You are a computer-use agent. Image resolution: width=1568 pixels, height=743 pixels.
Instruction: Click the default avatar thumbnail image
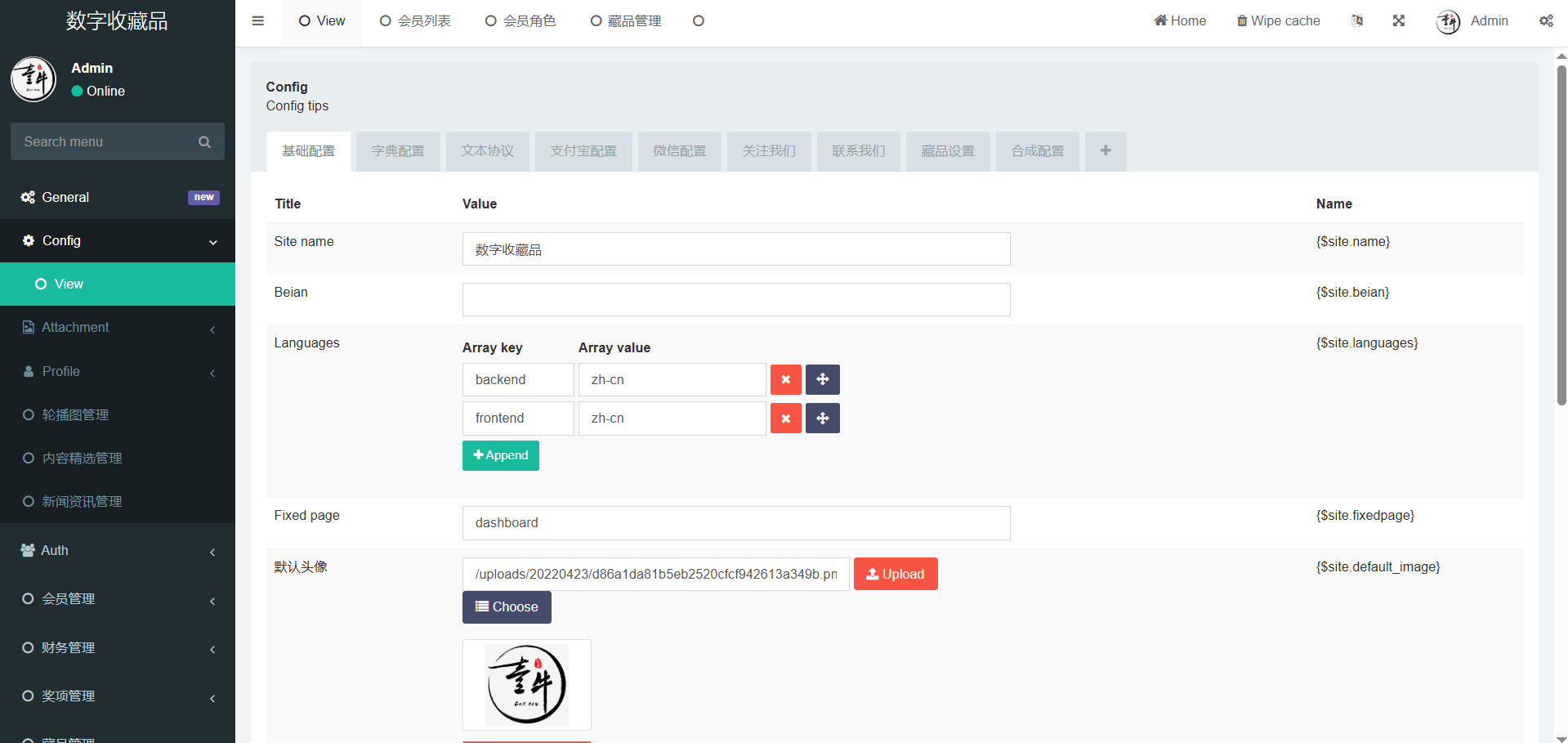527,685
